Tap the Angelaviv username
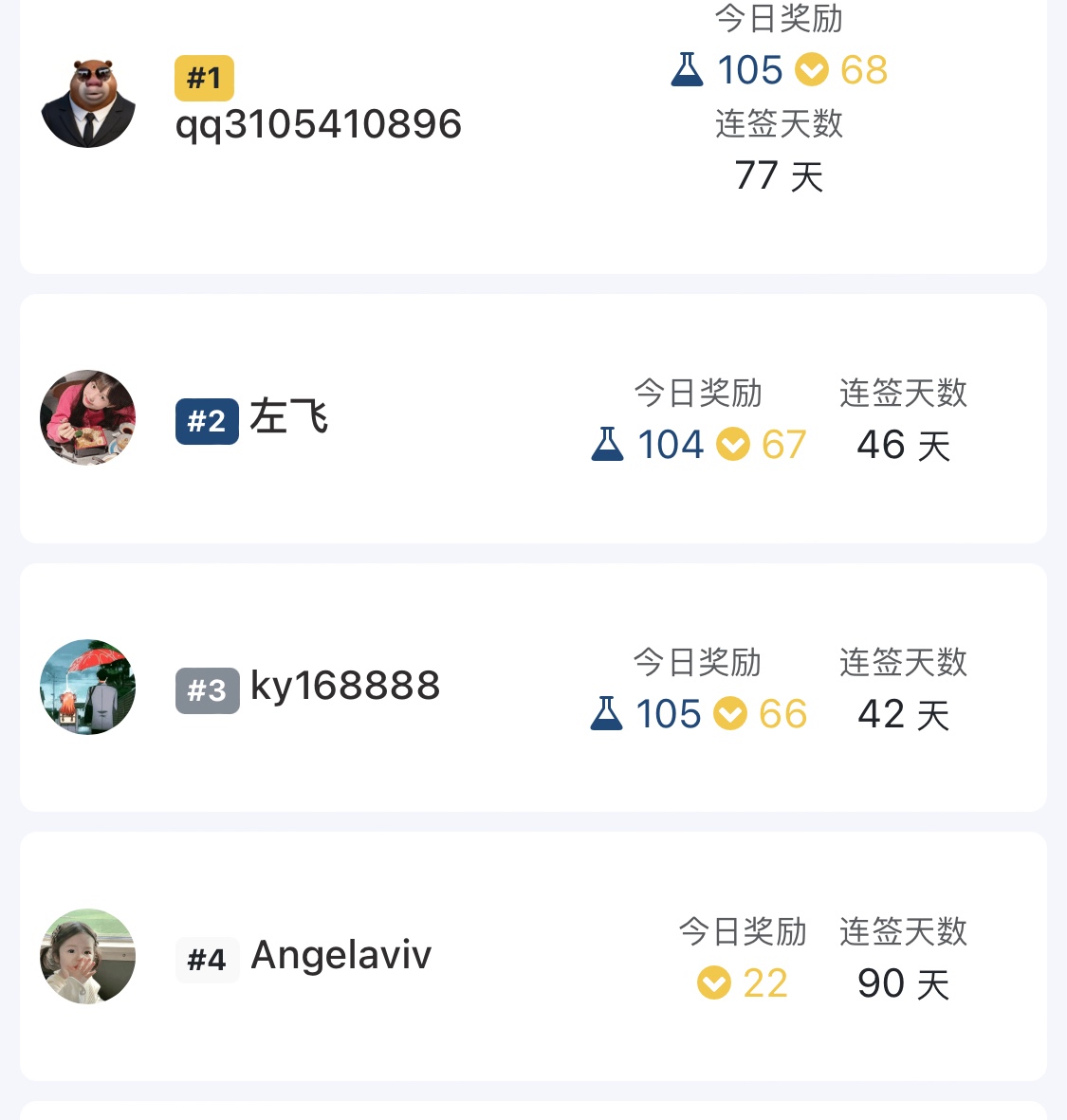 coord(340,955)
